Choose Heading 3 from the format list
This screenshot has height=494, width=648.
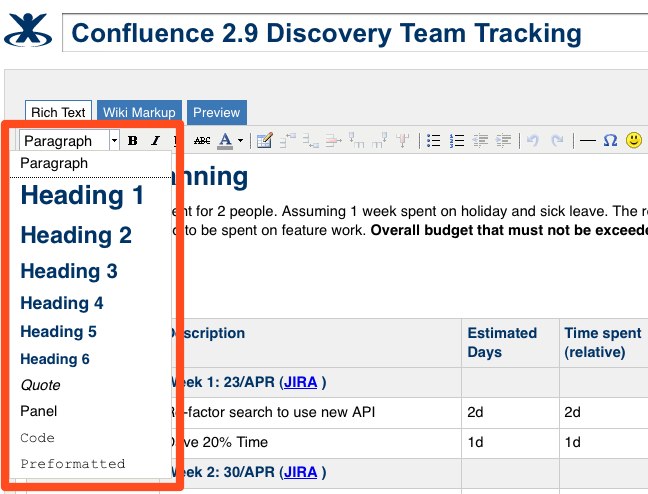click(90, 271)
